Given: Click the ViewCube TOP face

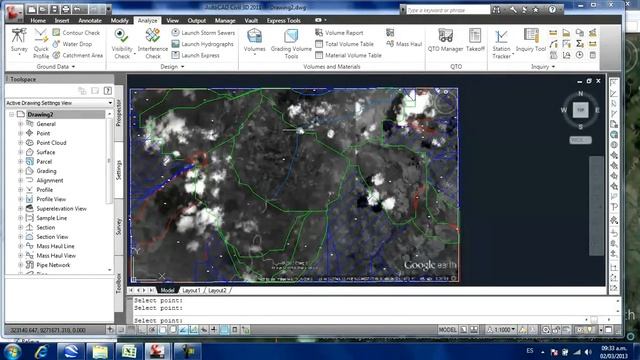Looking at the screenshot, I should click(x=580, y=110).
